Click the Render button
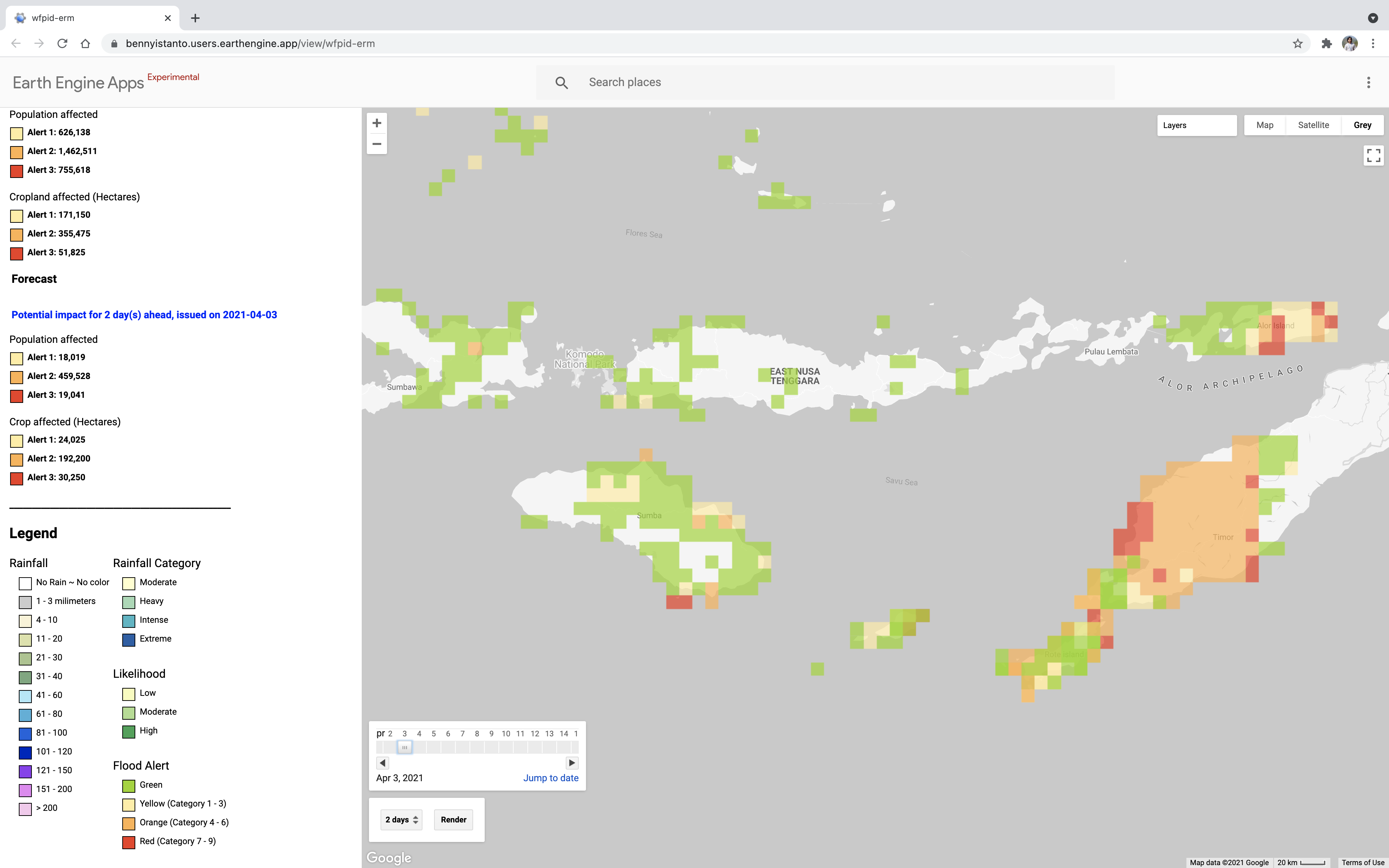The image size is (1389, 868). 454,820
